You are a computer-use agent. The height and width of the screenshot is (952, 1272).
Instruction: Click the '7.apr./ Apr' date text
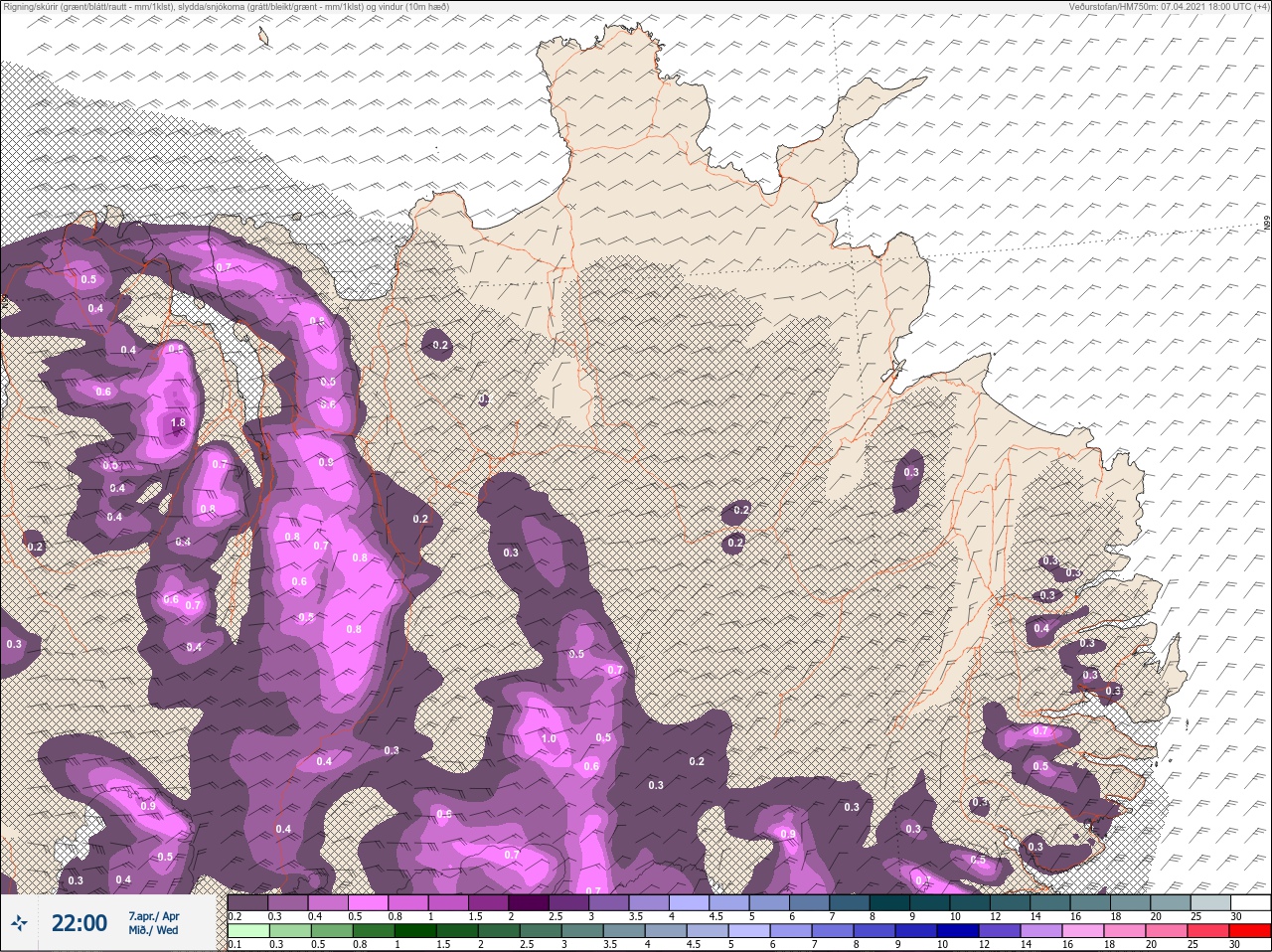[x=154, y=915]
